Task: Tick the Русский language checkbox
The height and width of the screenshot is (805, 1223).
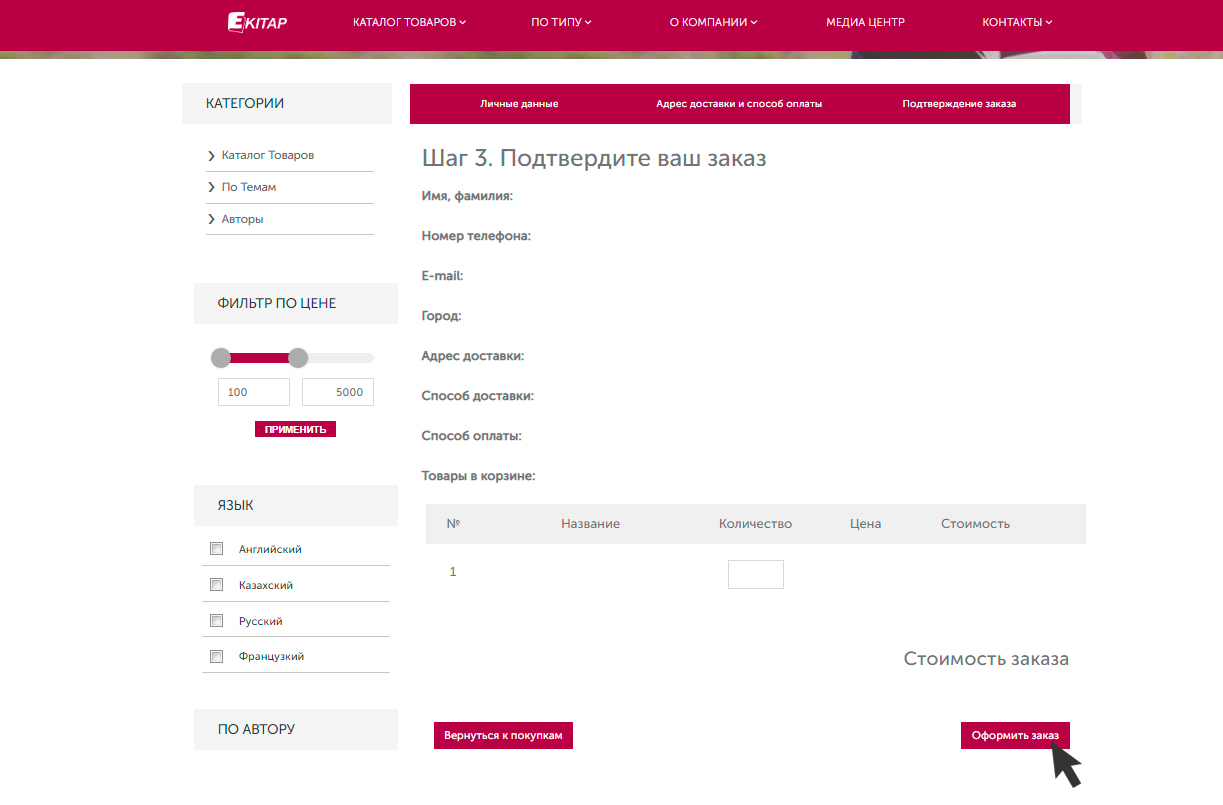Action: [216, 621]
